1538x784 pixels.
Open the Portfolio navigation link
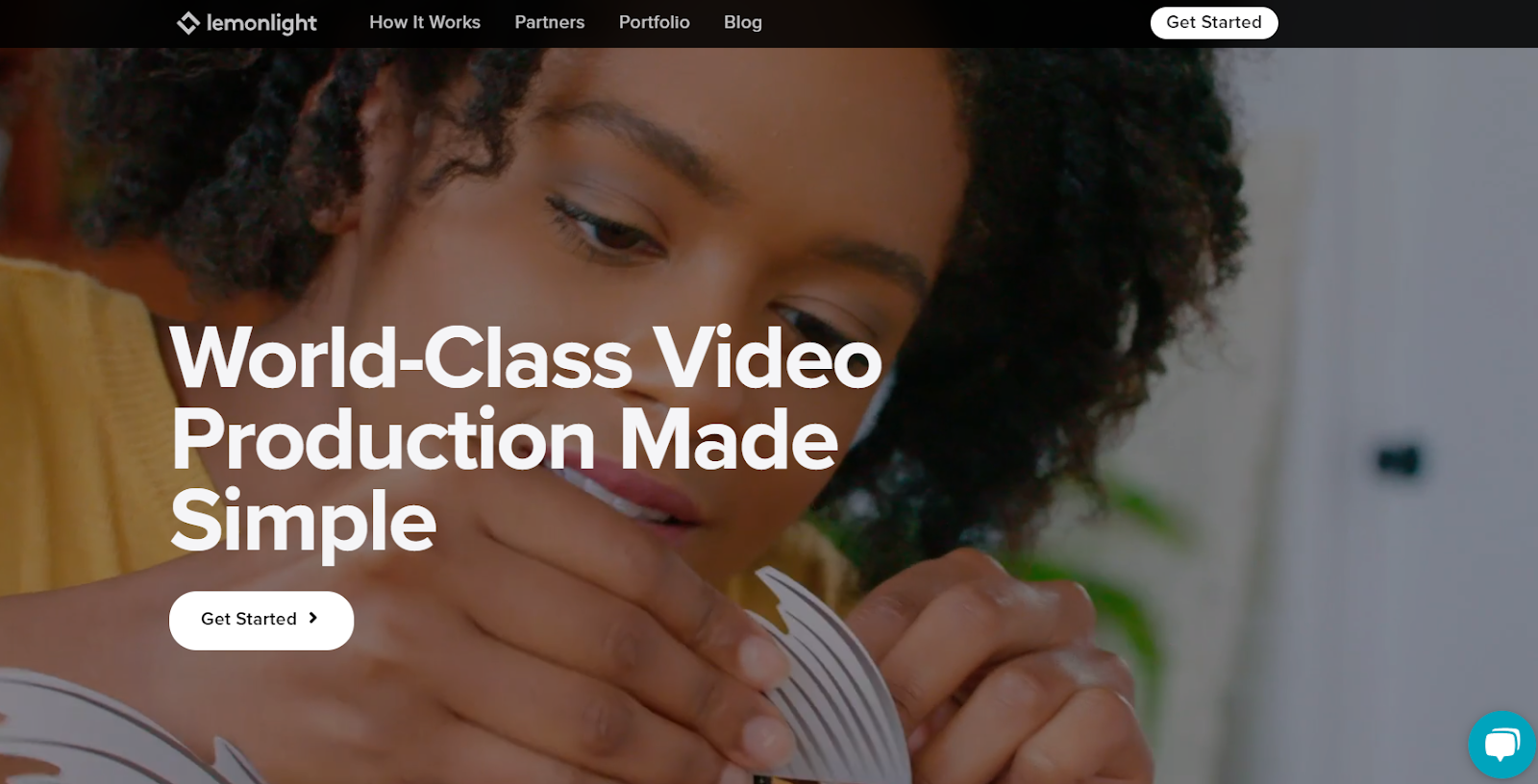pyautogui.click(x=655, y=22)
